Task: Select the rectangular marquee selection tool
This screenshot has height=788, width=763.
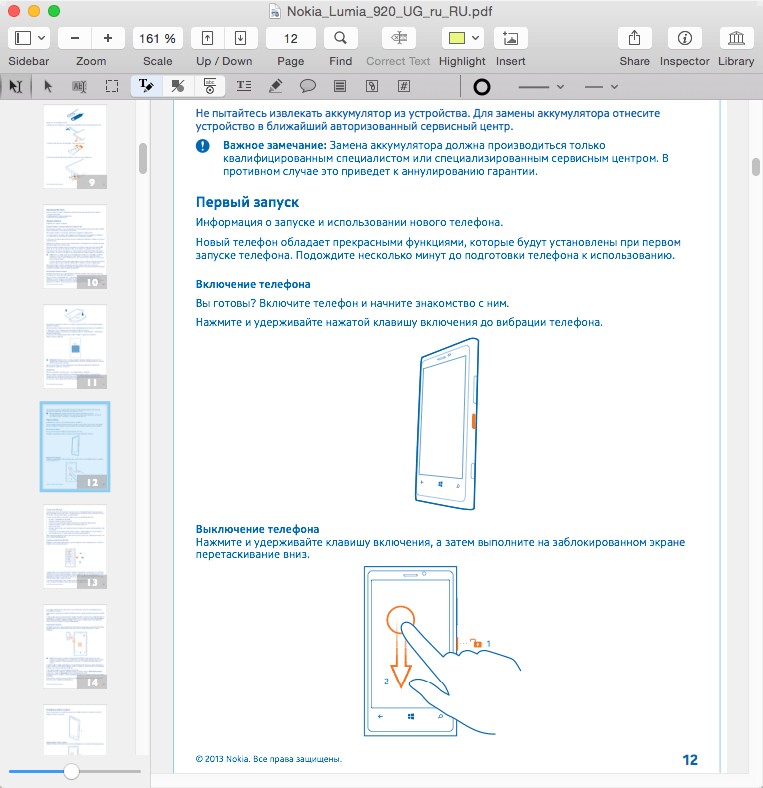Action: tap(112, 86)
